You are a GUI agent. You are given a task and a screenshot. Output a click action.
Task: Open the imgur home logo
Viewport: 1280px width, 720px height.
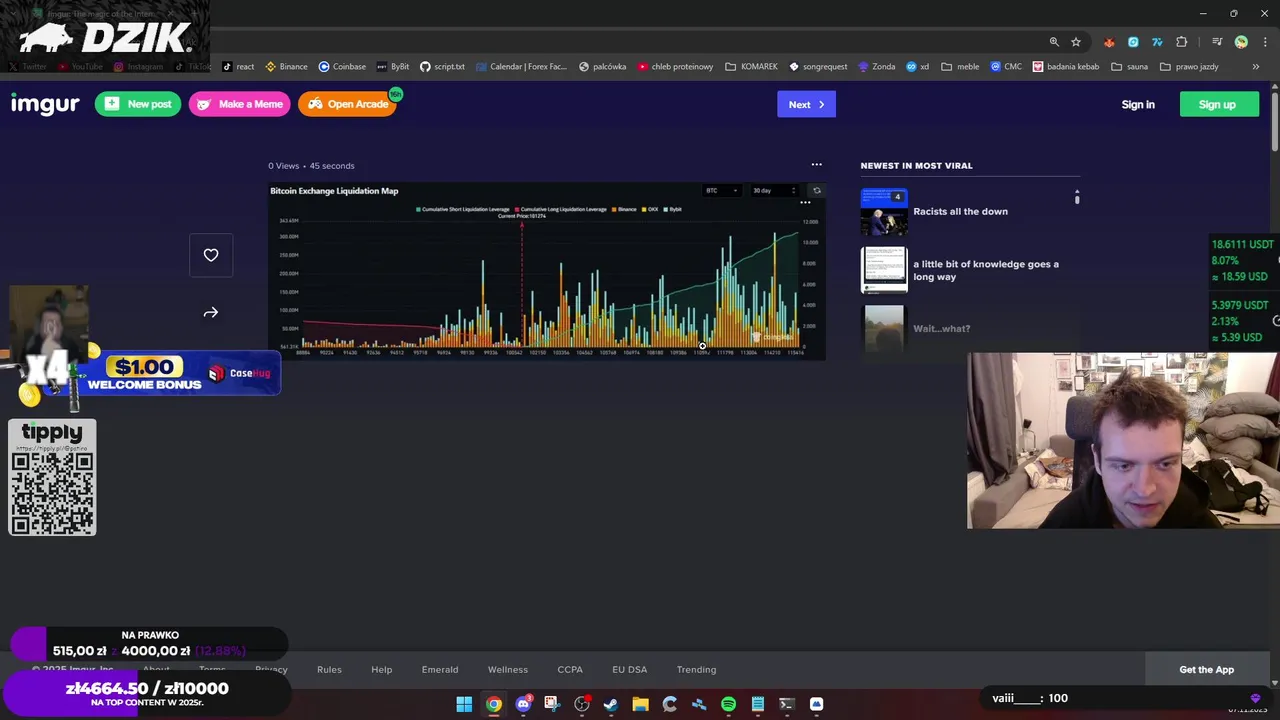click(45, 104)
